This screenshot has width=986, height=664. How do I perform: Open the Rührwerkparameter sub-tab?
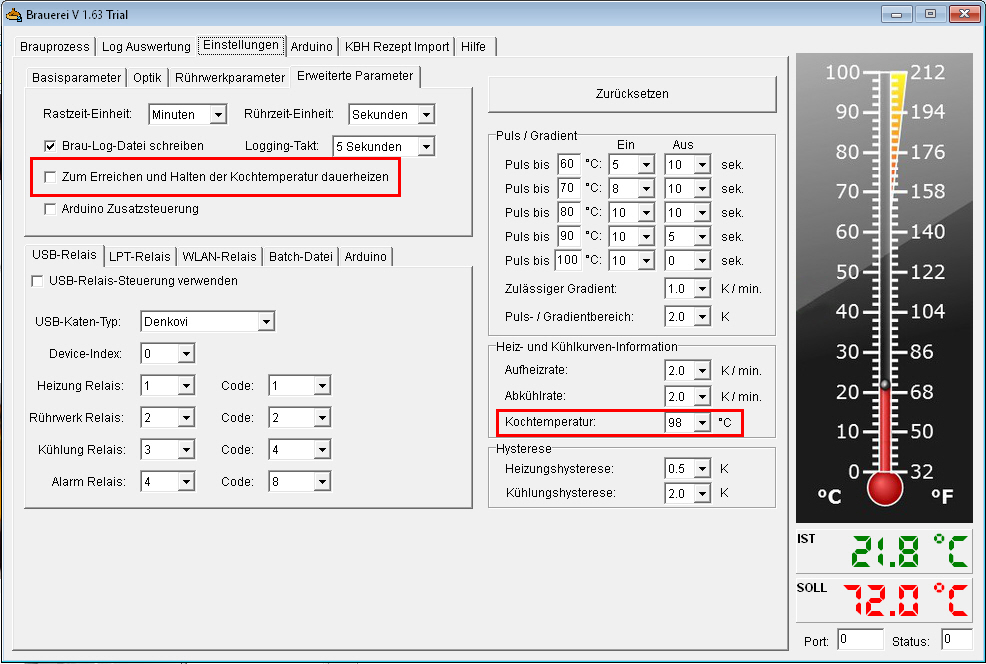(229, 78)
